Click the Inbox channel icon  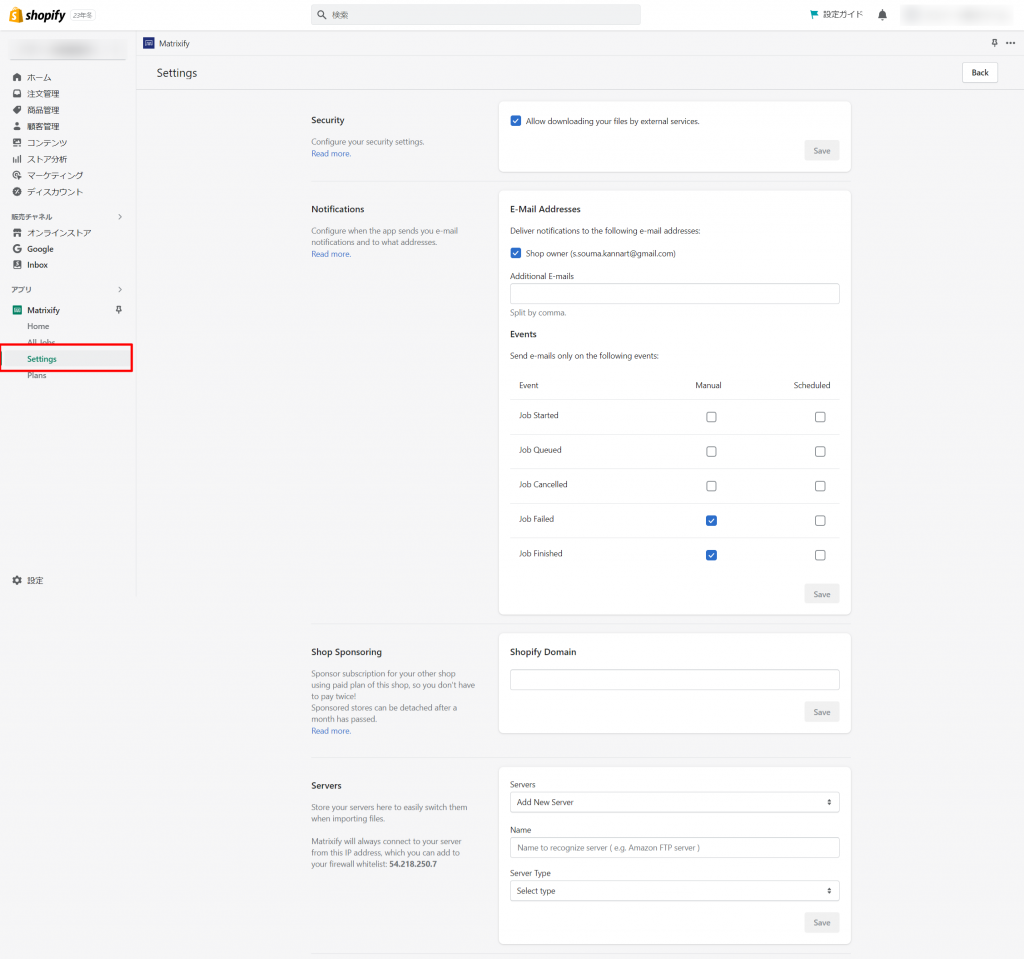pos(17,265)
